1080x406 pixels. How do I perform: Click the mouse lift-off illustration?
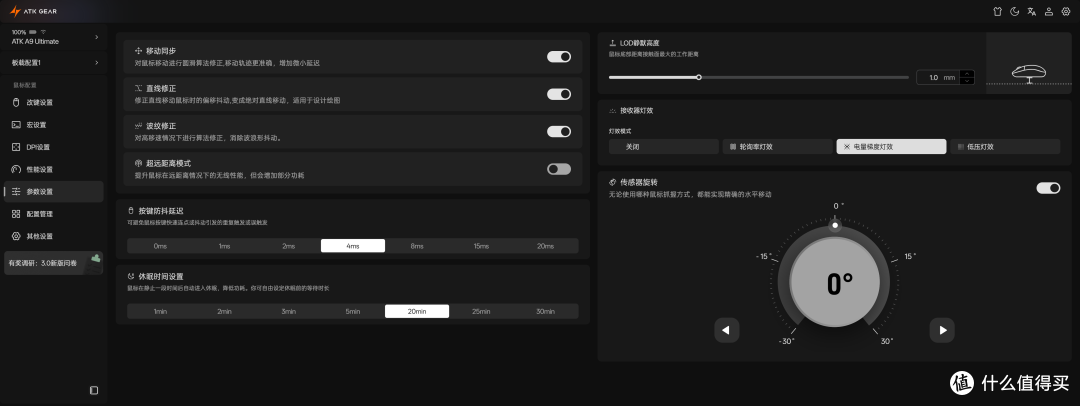click(x=1030, y=72)
